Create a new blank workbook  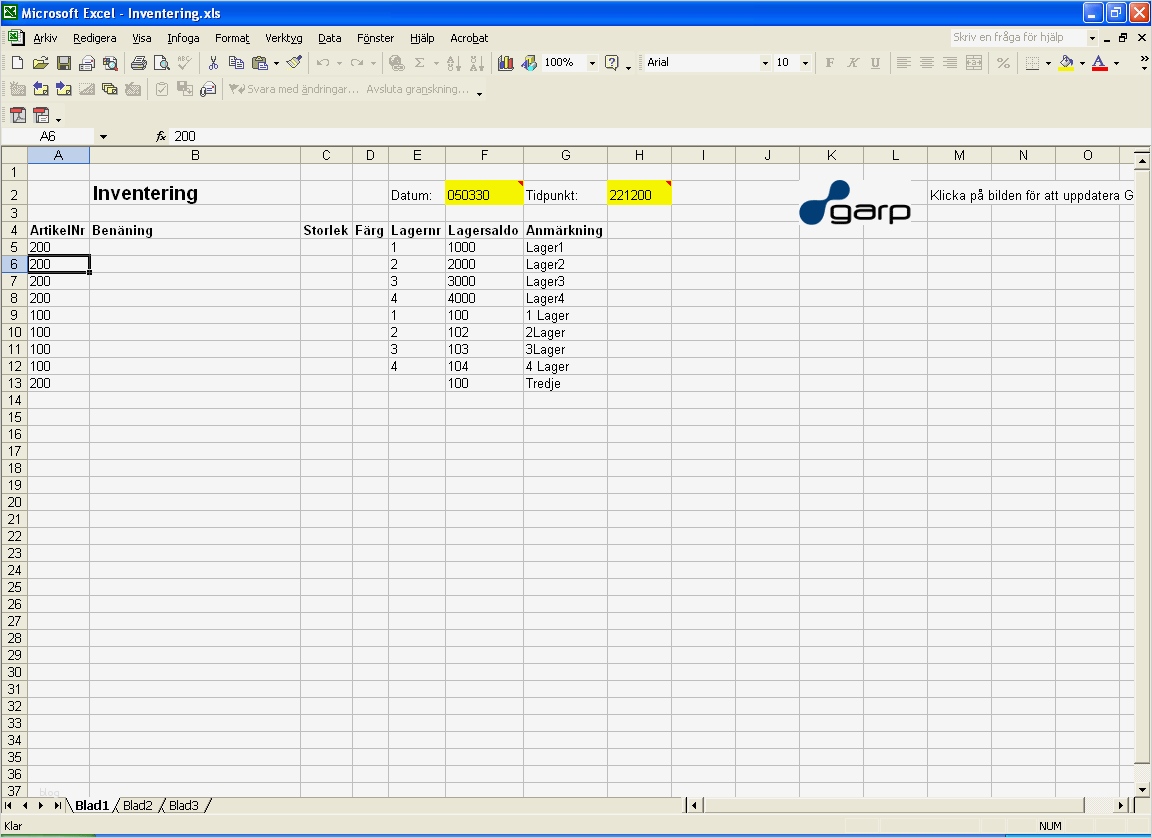point(18,63)
